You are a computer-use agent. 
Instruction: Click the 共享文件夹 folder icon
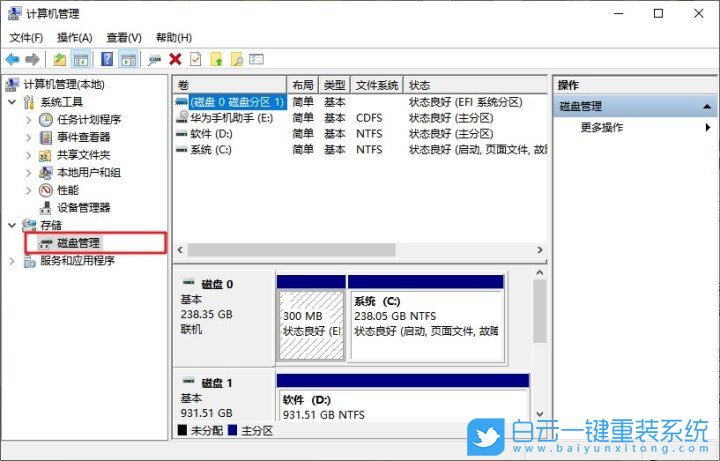(45, 155)
